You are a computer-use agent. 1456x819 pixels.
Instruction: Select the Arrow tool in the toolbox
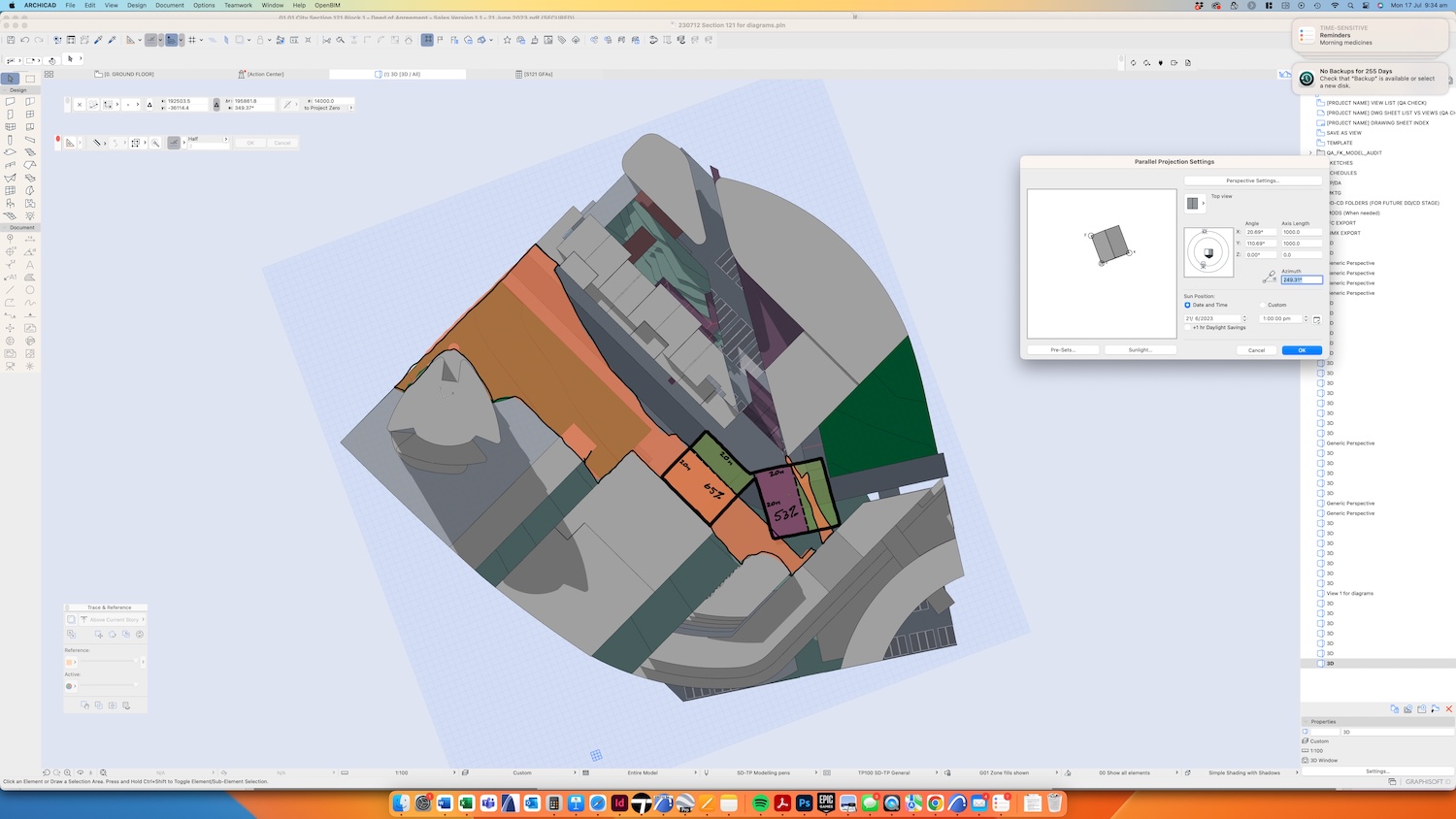10,79
